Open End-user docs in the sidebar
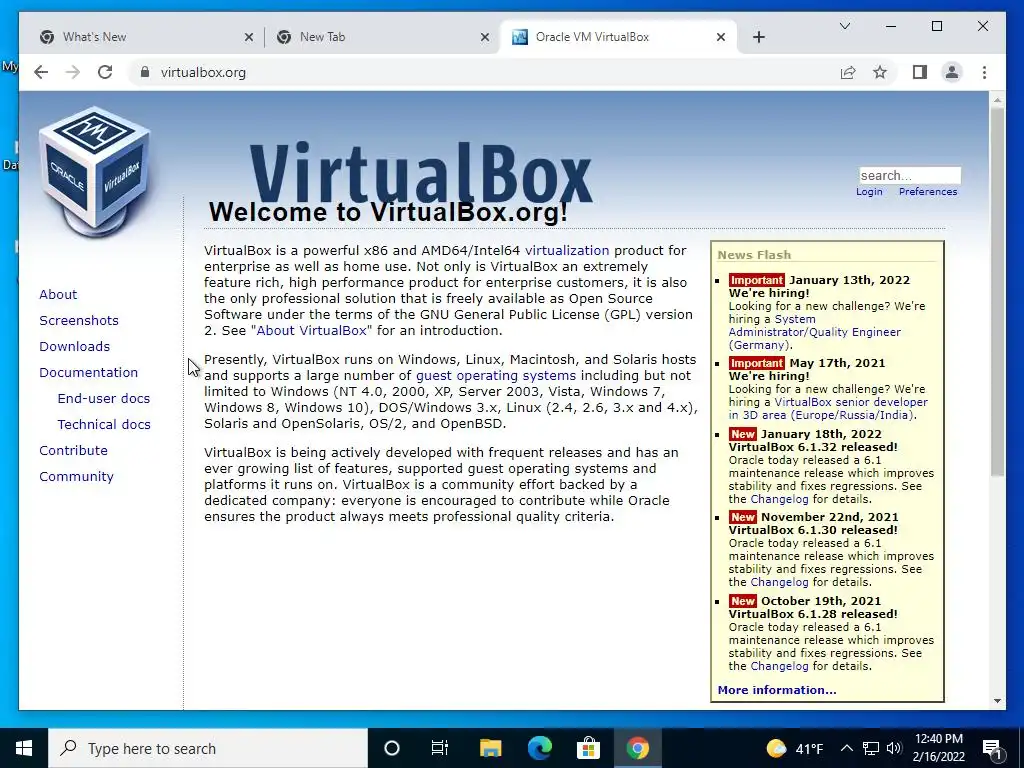The height and width of the screenshot is (768, 1024). [x=104, y=398]
